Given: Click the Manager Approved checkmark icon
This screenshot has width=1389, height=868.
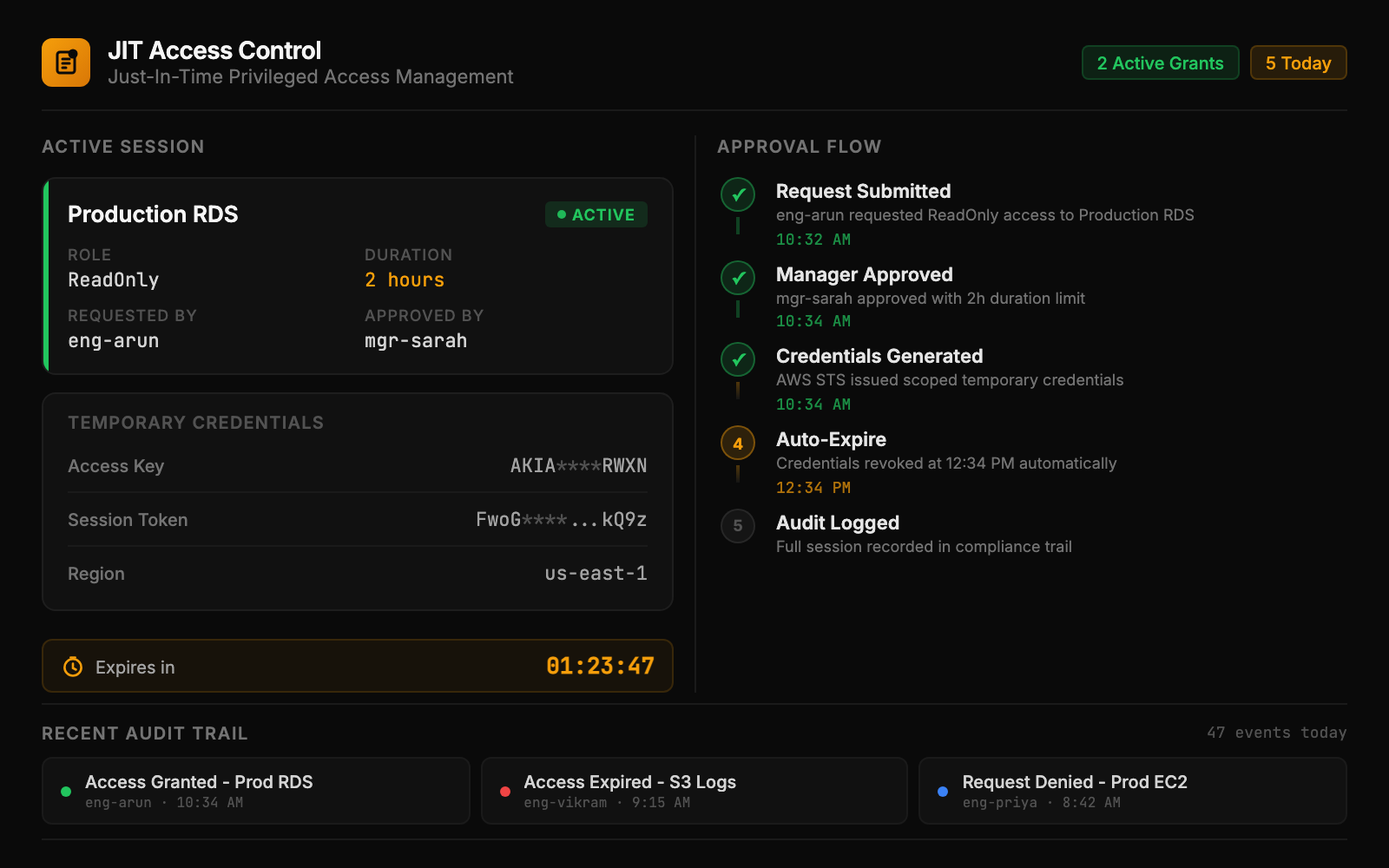Looking at the screenshot, I should (737, 279).
